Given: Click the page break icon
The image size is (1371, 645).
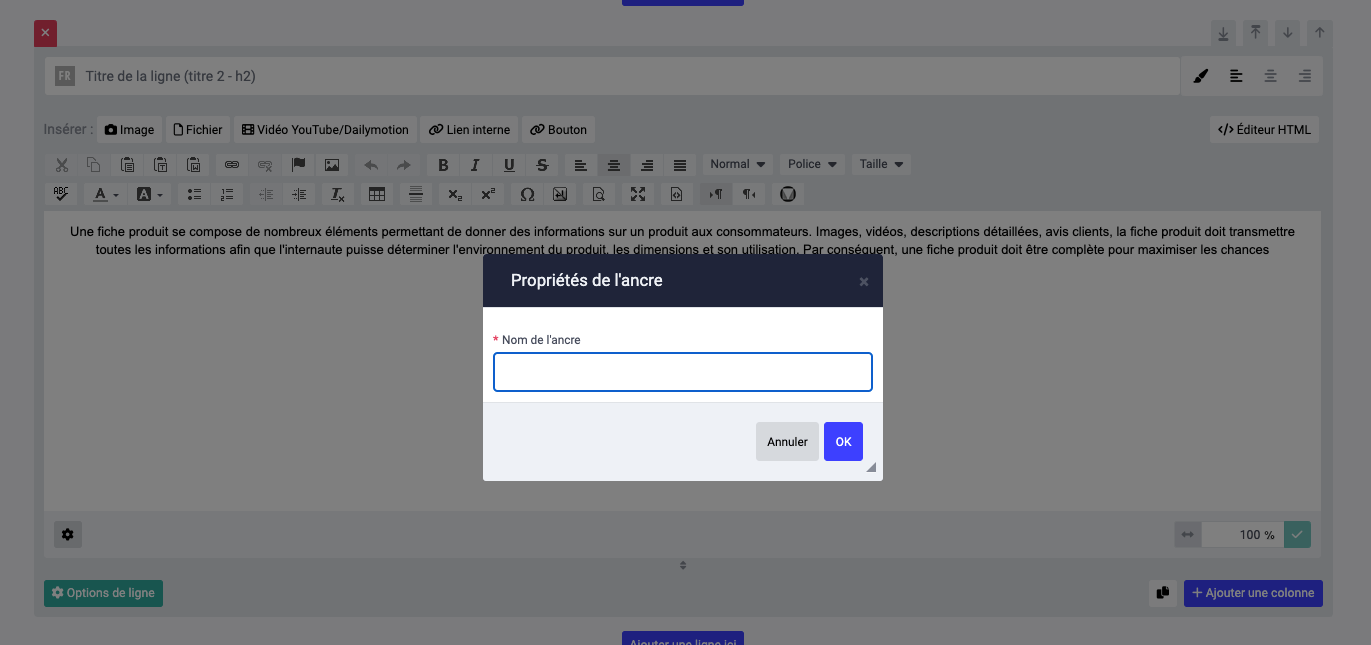Looking at the screenshot, I should point(560,194).
